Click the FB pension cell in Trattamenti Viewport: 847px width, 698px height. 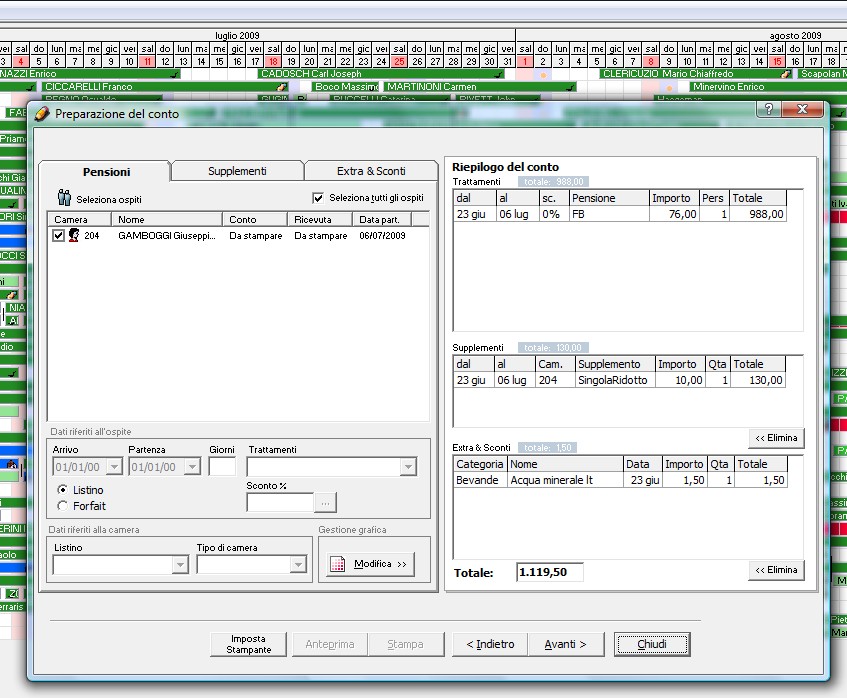click(609, 214)
